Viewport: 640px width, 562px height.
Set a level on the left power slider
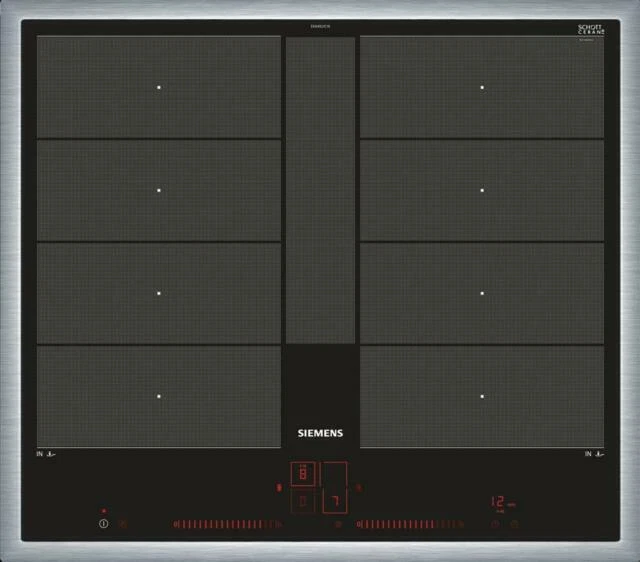228,524
